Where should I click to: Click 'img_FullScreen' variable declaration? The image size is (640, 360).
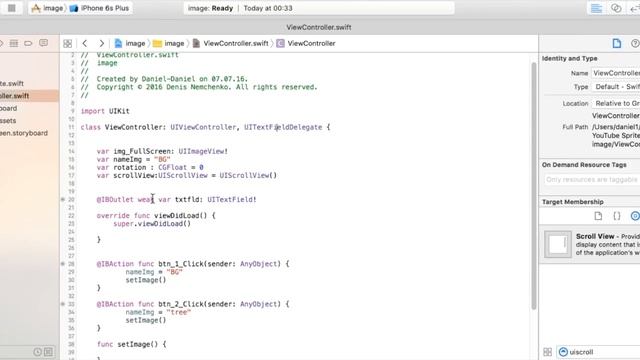coord(162,151)
